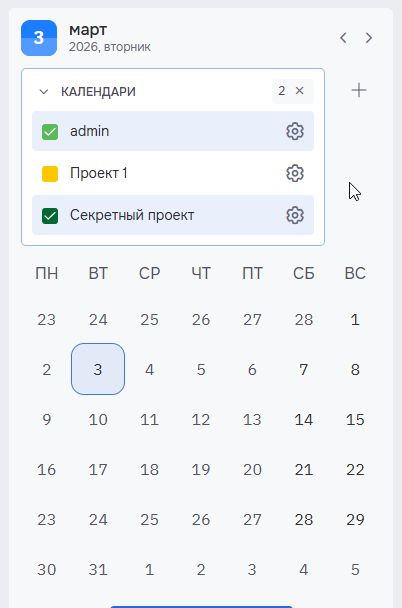Click the март month title
The height and width of the screenshot is (608, 402).
88,30
